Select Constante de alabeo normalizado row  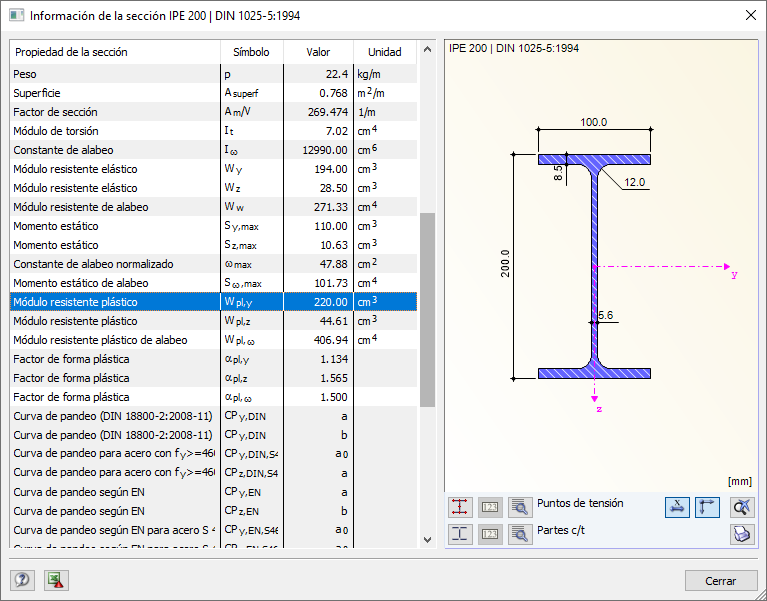pos(213,264)
